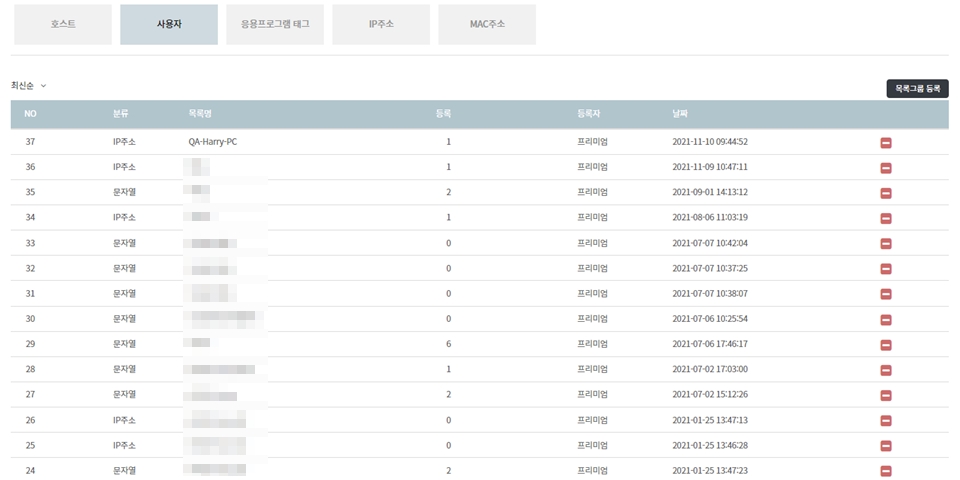
Task: Click the 날짜 column header
Action: point(680,114)
